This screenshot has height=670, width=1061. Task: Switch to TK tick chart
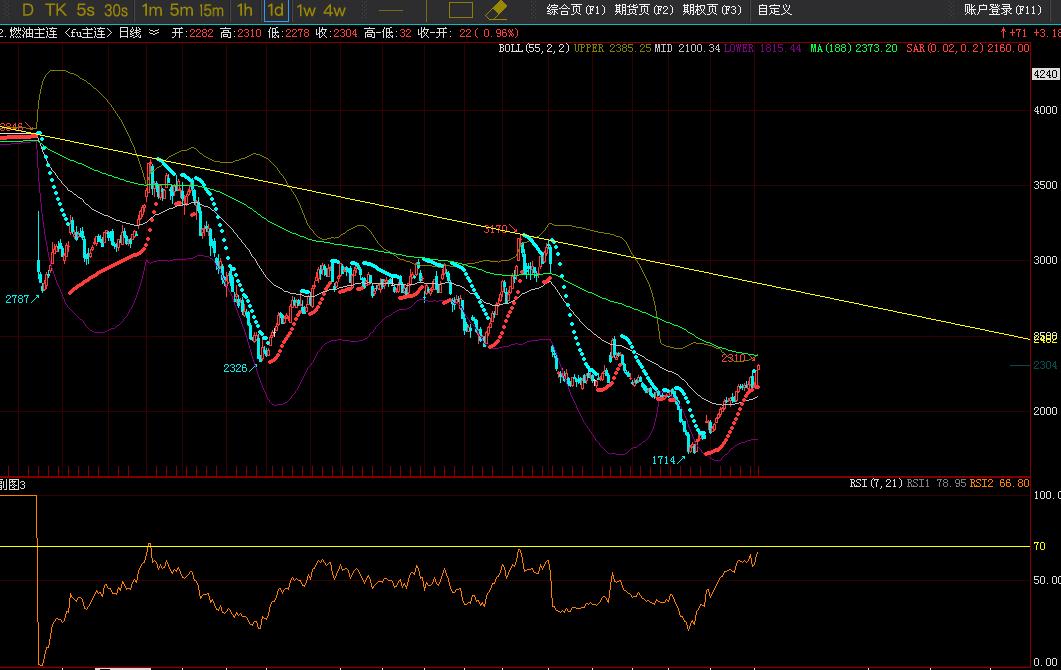(x=56, y=10)
